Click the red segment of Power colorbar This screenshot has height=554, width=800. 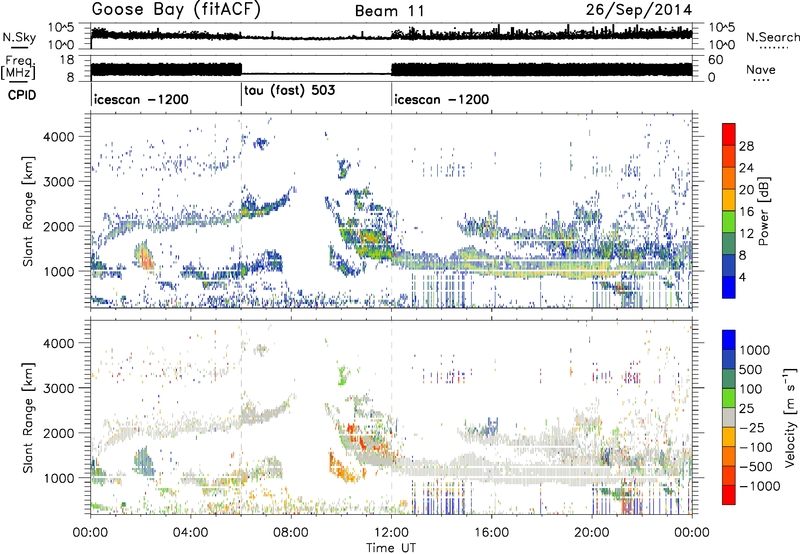729,135
